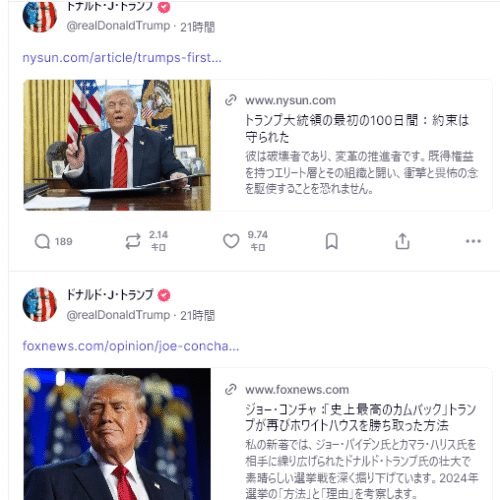Image resolution: width=500 pixels, height=500 pixels.
Task: Click the ドナルド・J・トランプ name on second post
Action: [110, 295]
